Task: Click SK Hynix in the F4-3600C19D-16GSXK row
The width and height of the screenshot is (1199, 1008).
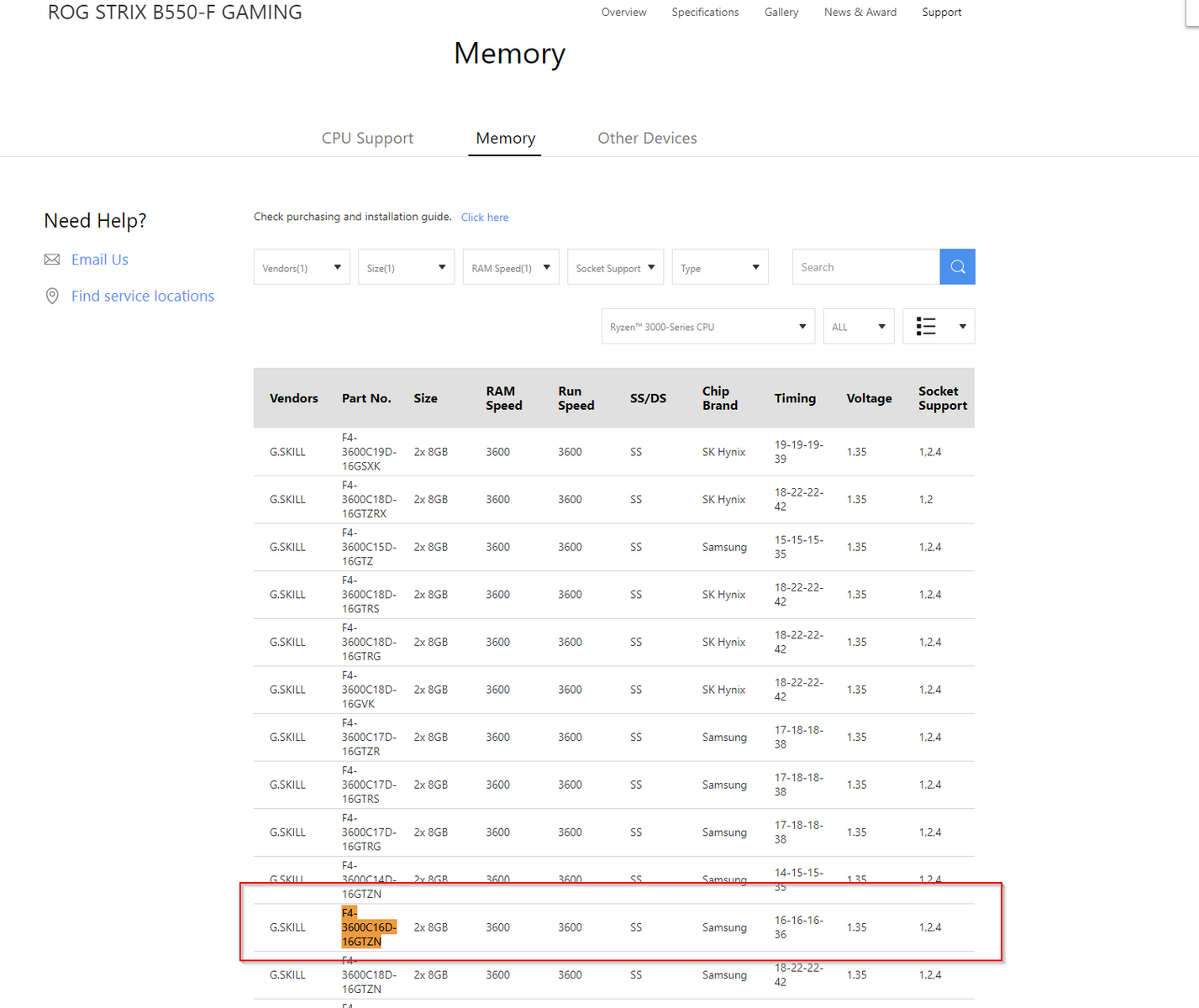Action: point(724,452)
